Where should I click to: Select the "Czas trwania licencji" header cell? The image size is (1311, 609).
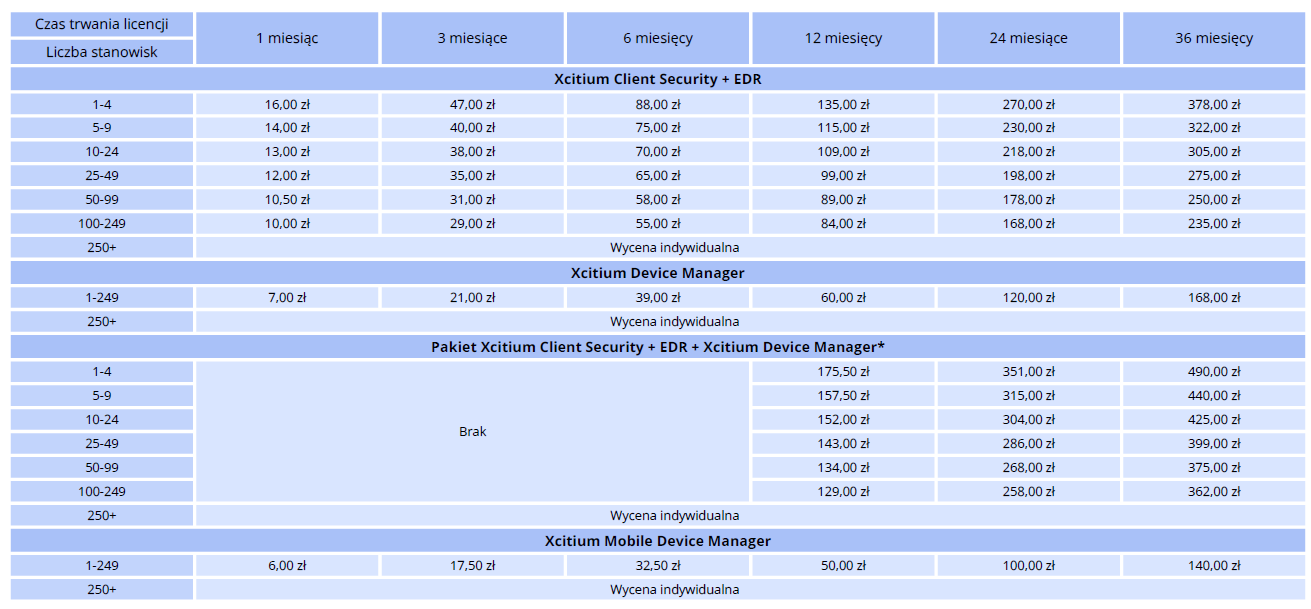pos(102,24)
